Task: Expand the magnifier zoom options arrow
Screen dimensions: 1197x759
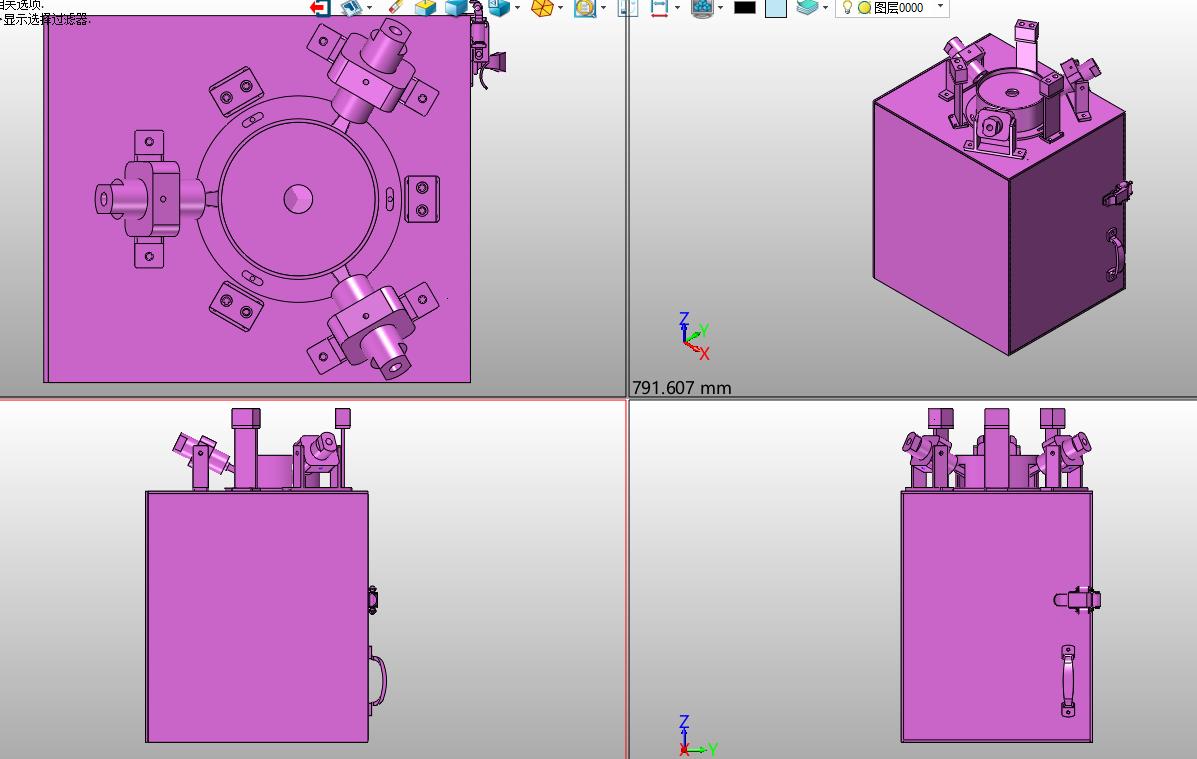Action: pos(603,8)
